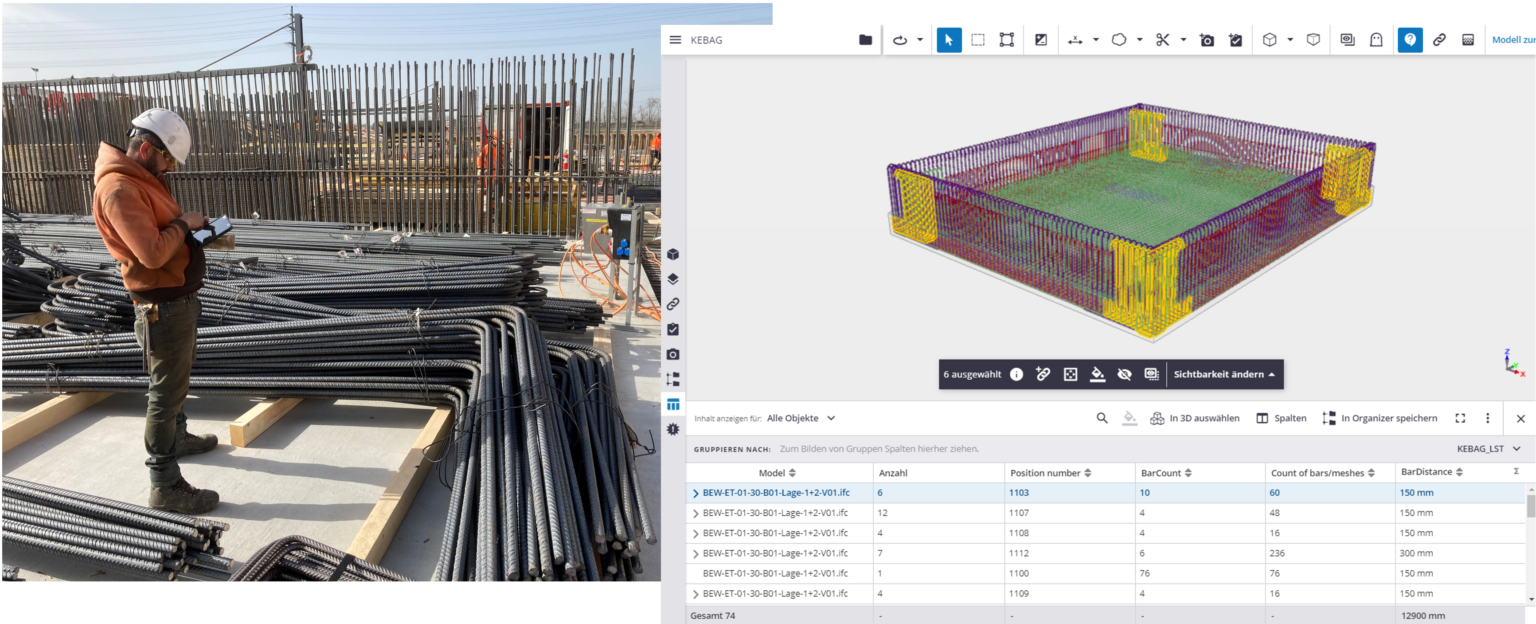The height and width of the screenshot is (624, 1536).
Task: Click the table colorize paint bucket icon
Action: (x=1129, y=418)
